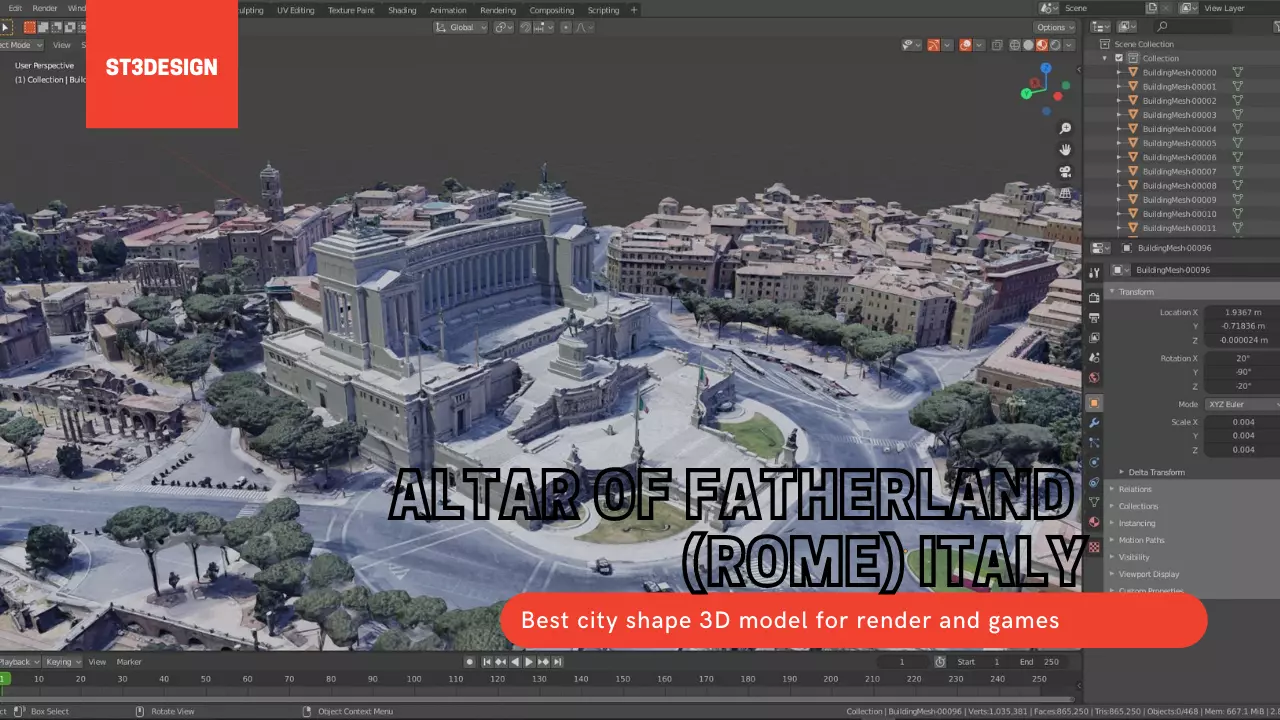Open the Physics properties tab icon

(1094, 462)
